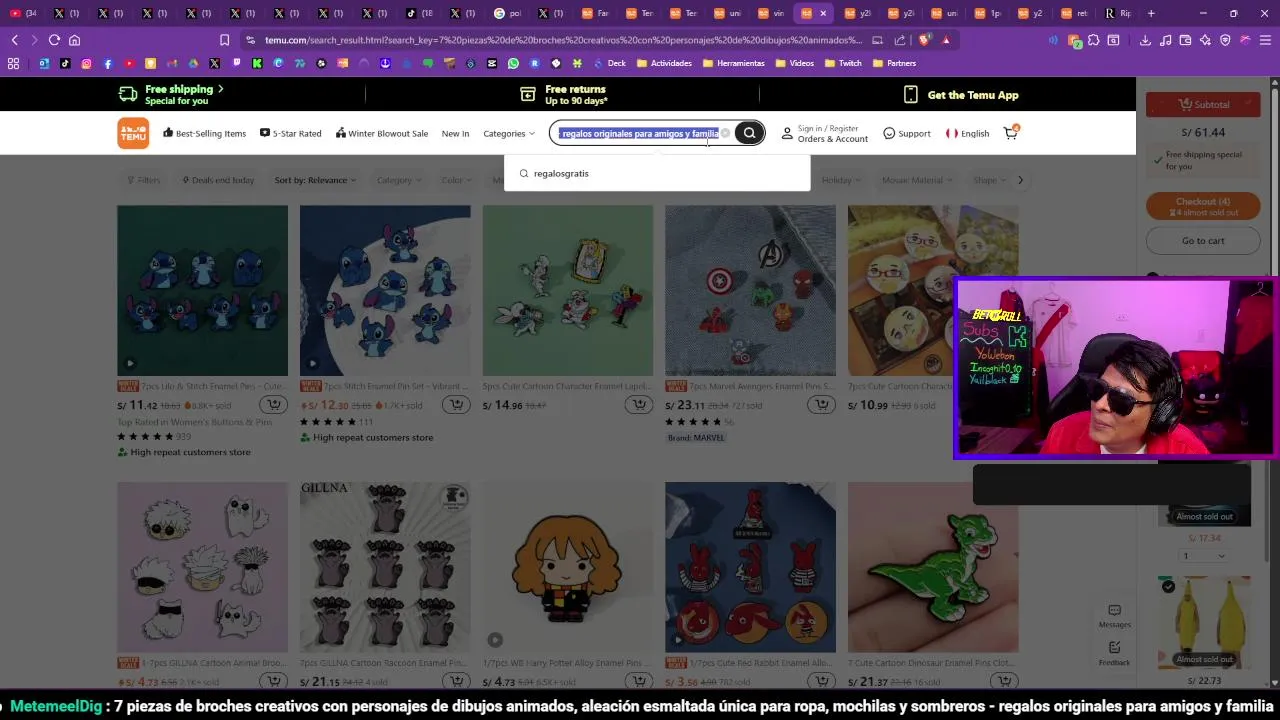
Task: Open Sign in / Register account link
Action: coord(824,133)
